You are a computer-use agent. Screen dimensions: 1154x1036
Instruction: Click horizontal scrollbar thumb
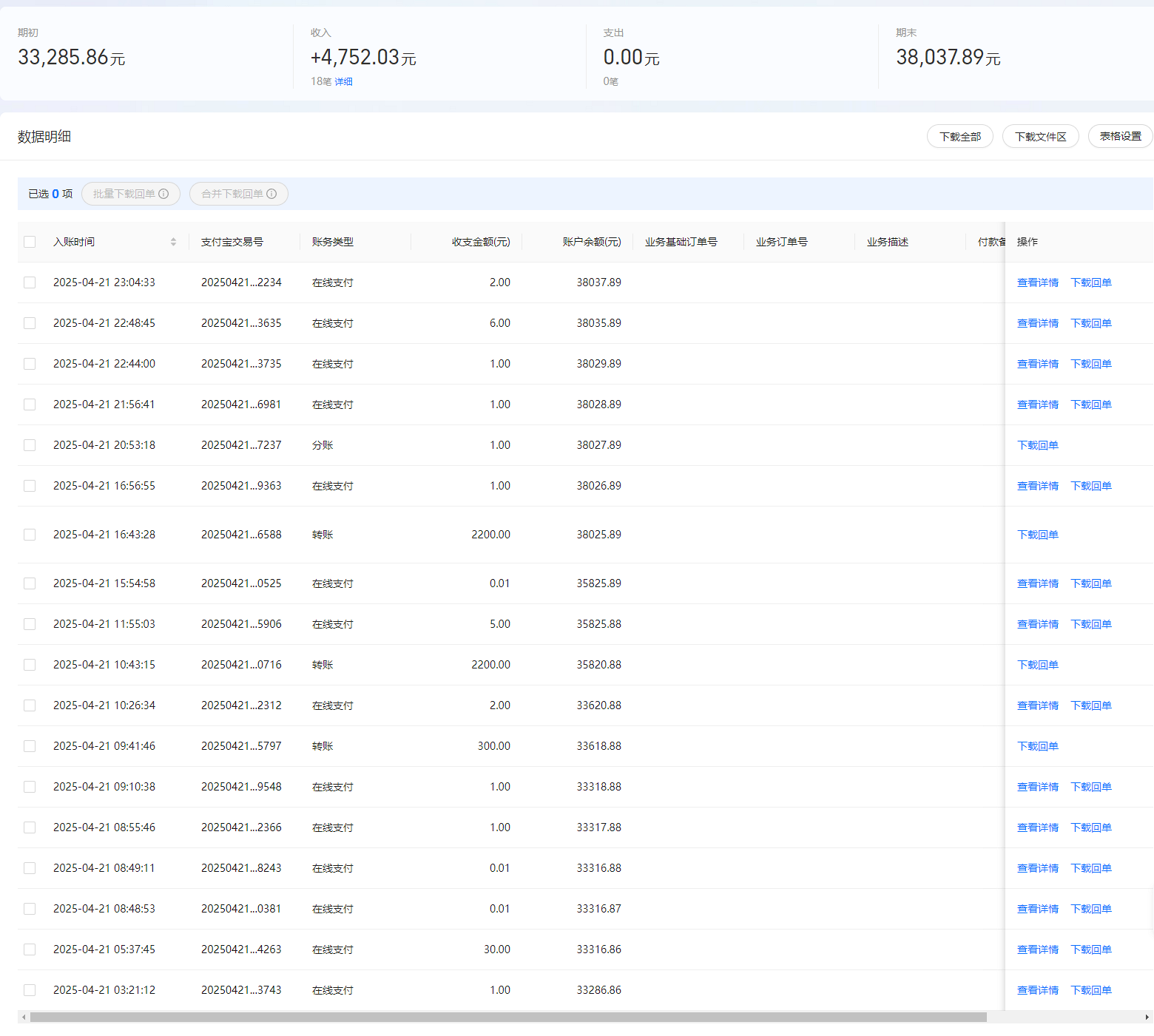[508, 1017]
